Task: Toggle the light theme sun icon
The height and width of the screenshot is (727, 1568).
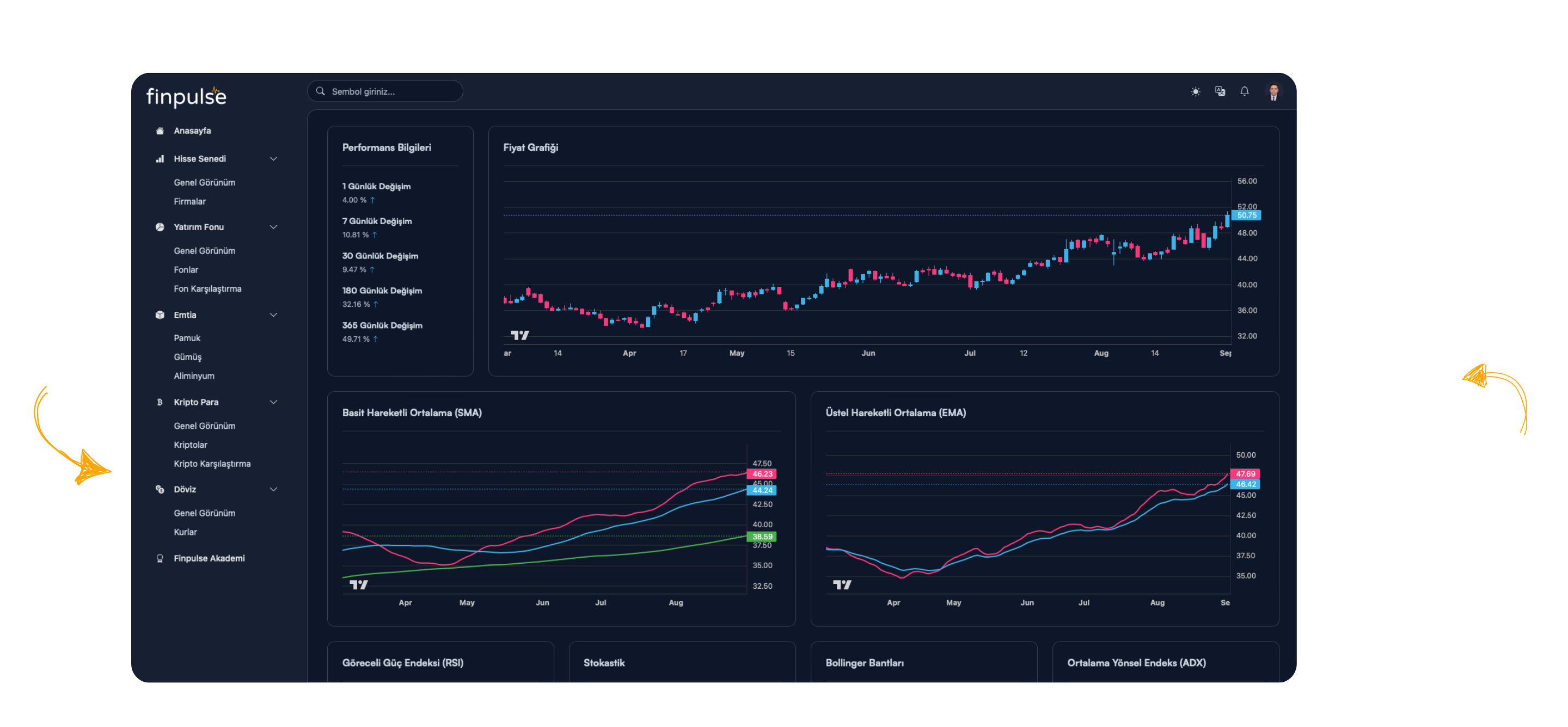Action: coord(1196,91)
